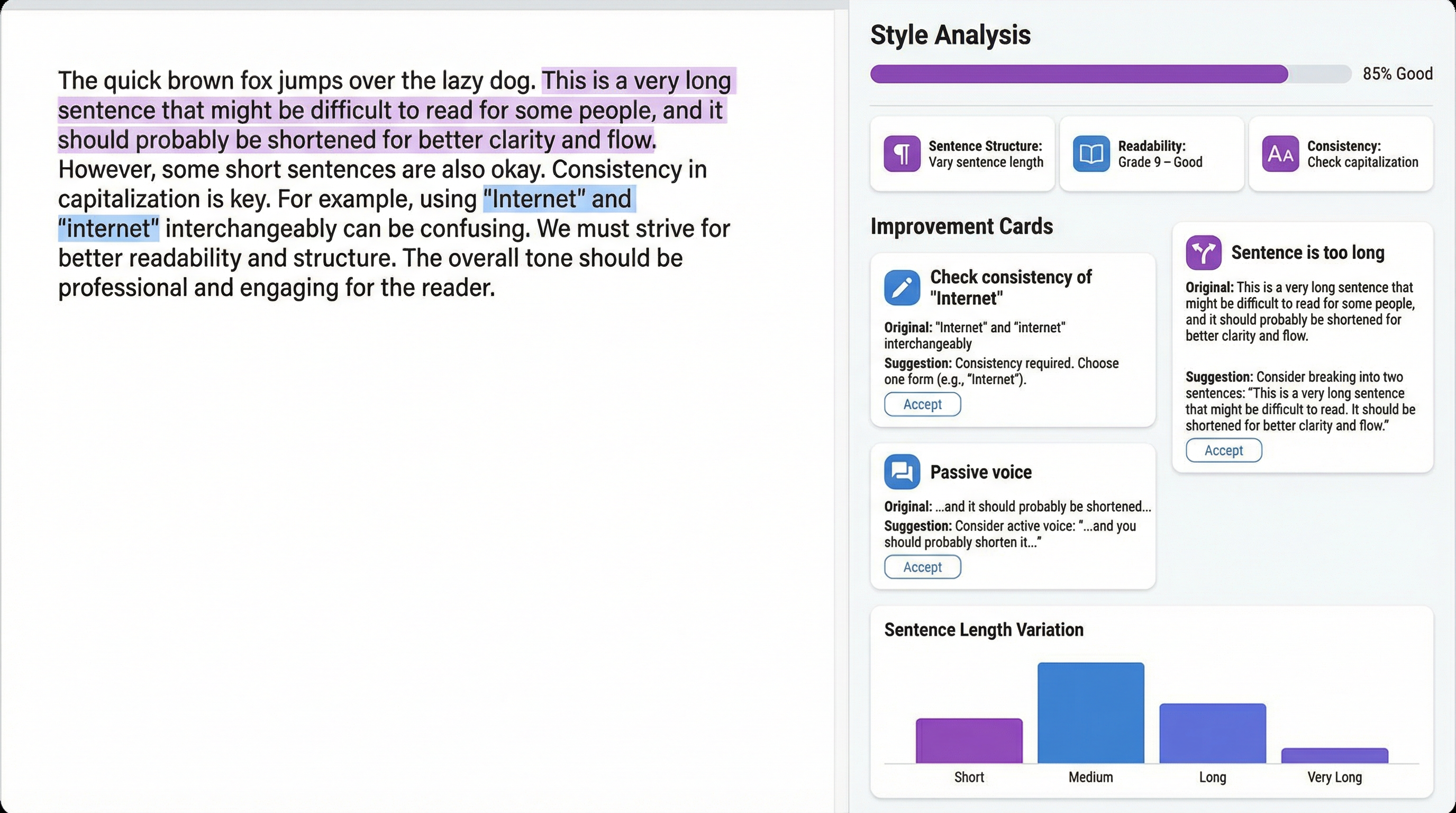1456x813 pixels.
Task: Click the Style Analysis heading
Action: pyautogui.click(x=950, y=35)
